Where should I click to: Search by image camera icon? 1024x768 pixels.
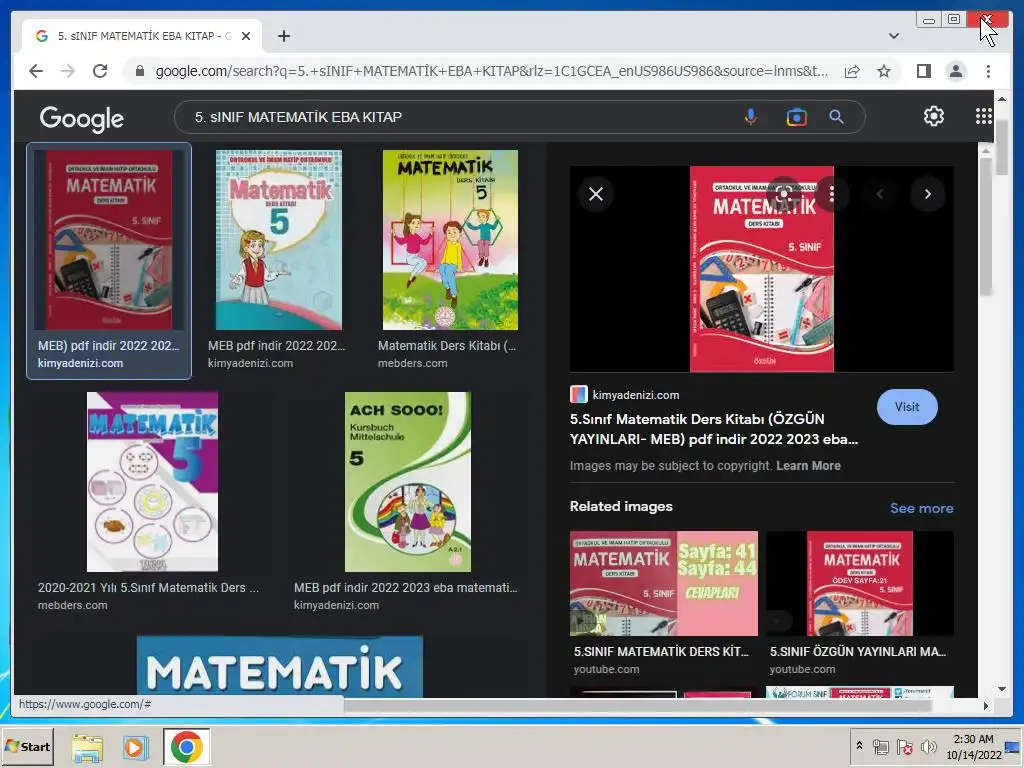[796, 117]
